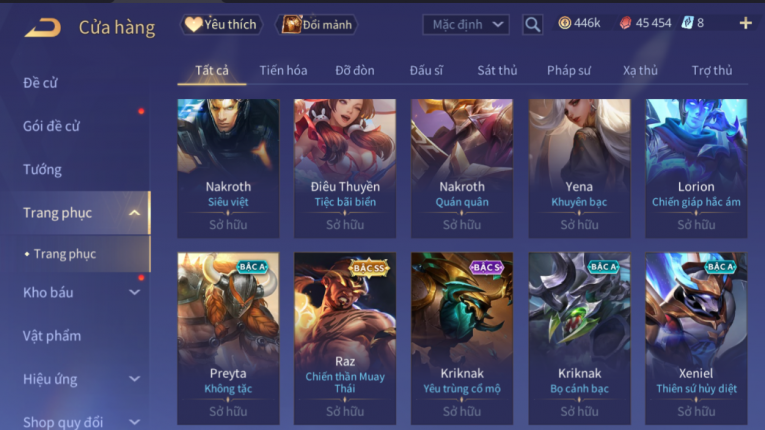
Task: Open Yêu thích favorites heart button
Action: [x=221, y=24]
